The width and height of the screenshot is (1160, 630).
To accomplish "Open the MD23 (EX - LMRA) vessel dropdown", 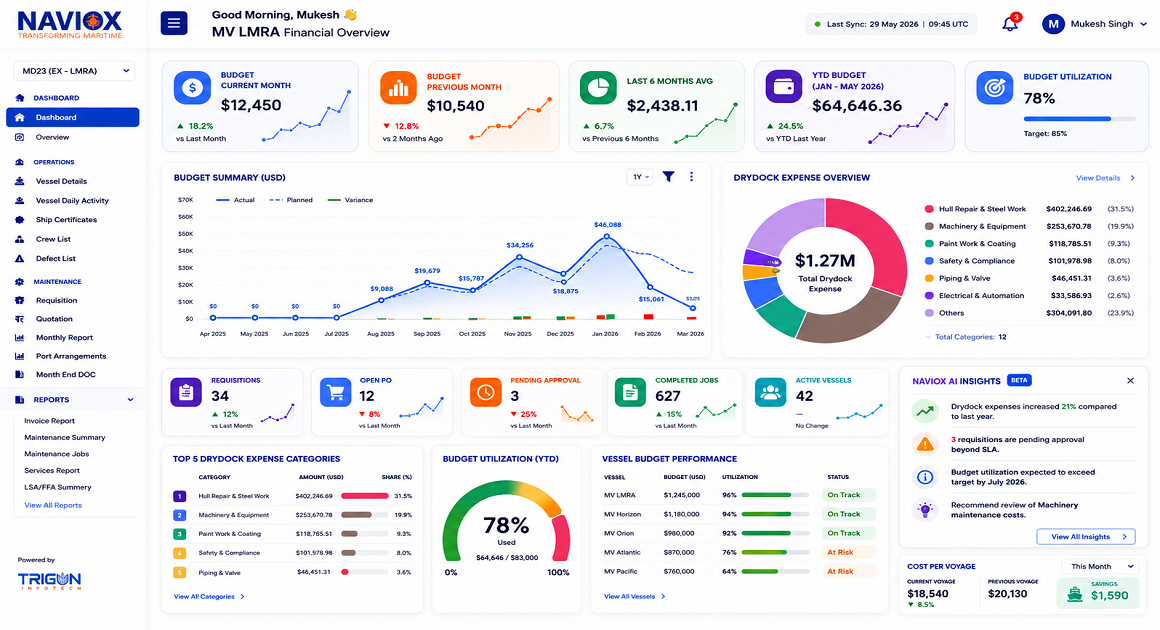I will tap(74, 71).
